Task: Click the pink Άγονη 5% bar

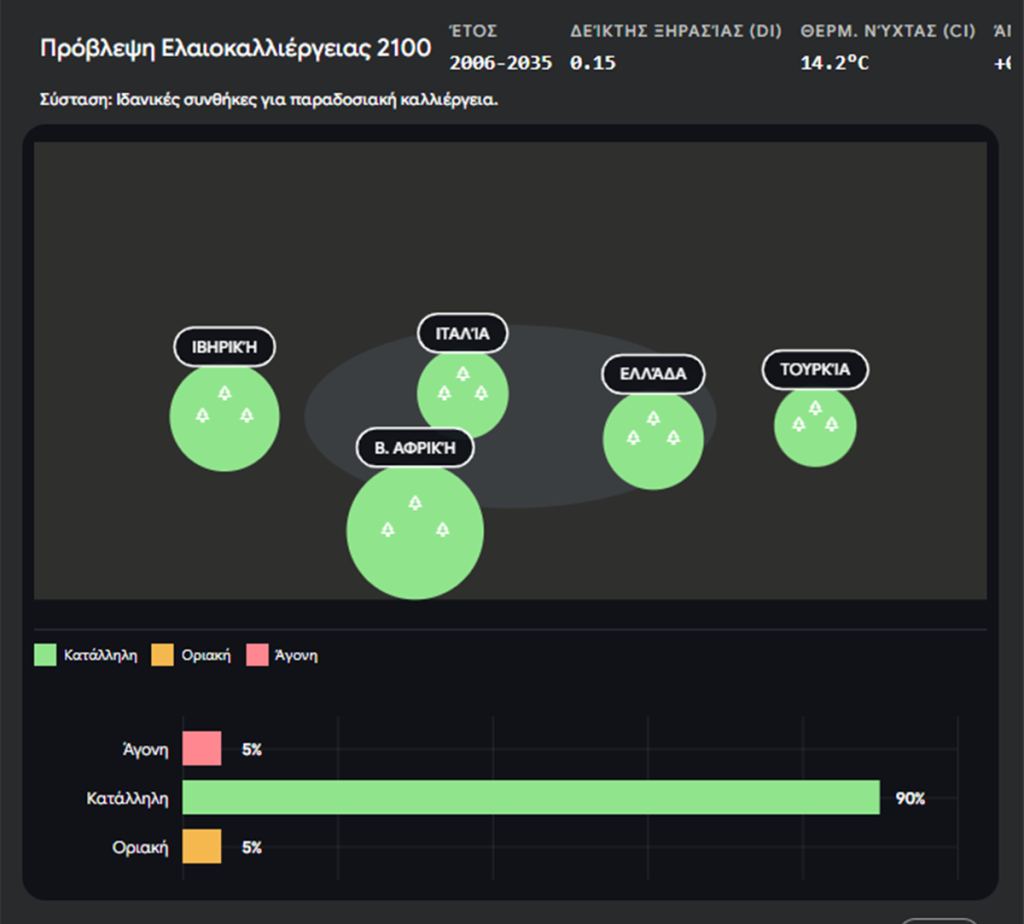Action: (x=201, y=749)
